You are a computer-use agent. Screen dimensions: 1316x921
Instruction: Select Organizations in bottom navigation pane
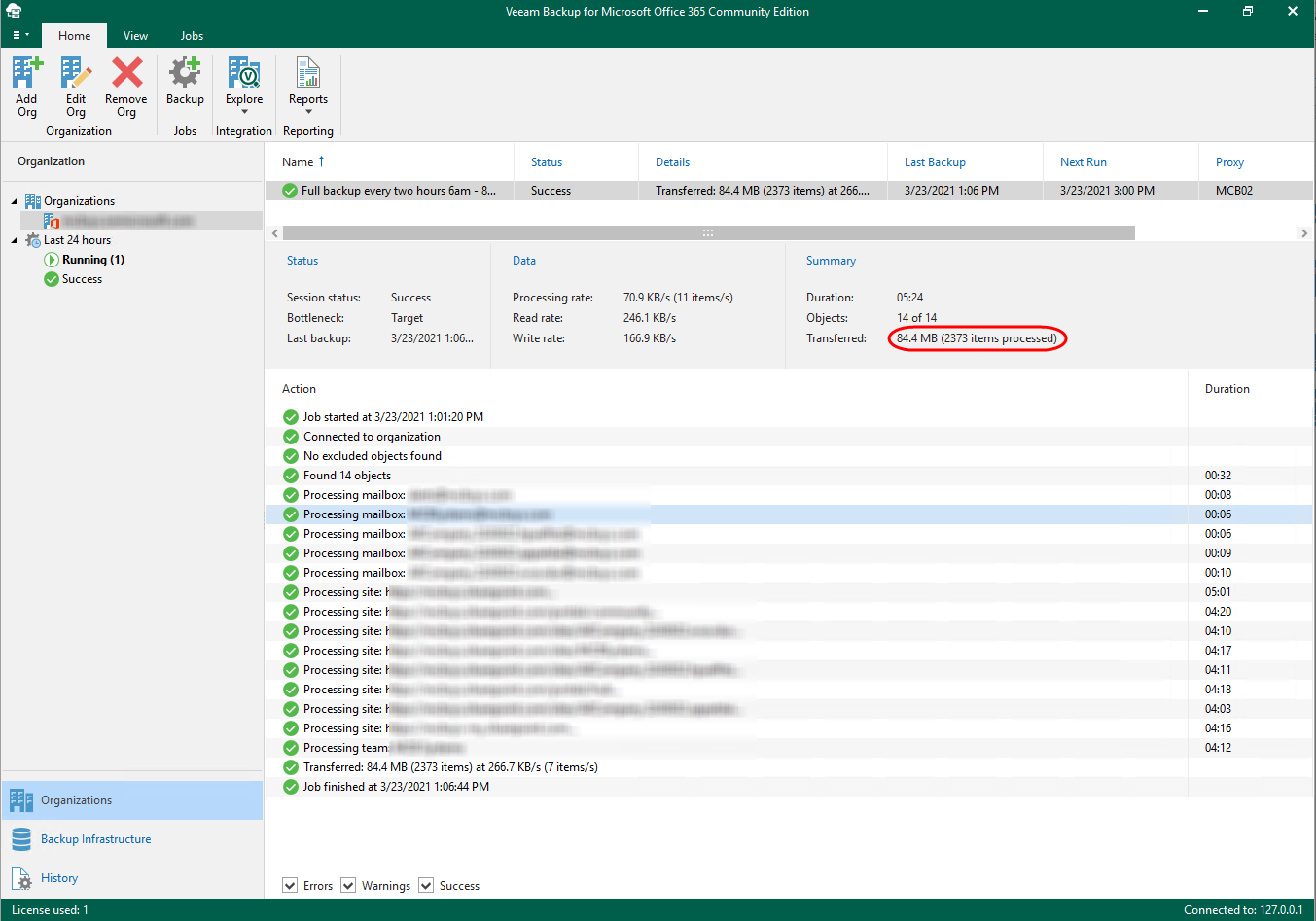[132, 800]
